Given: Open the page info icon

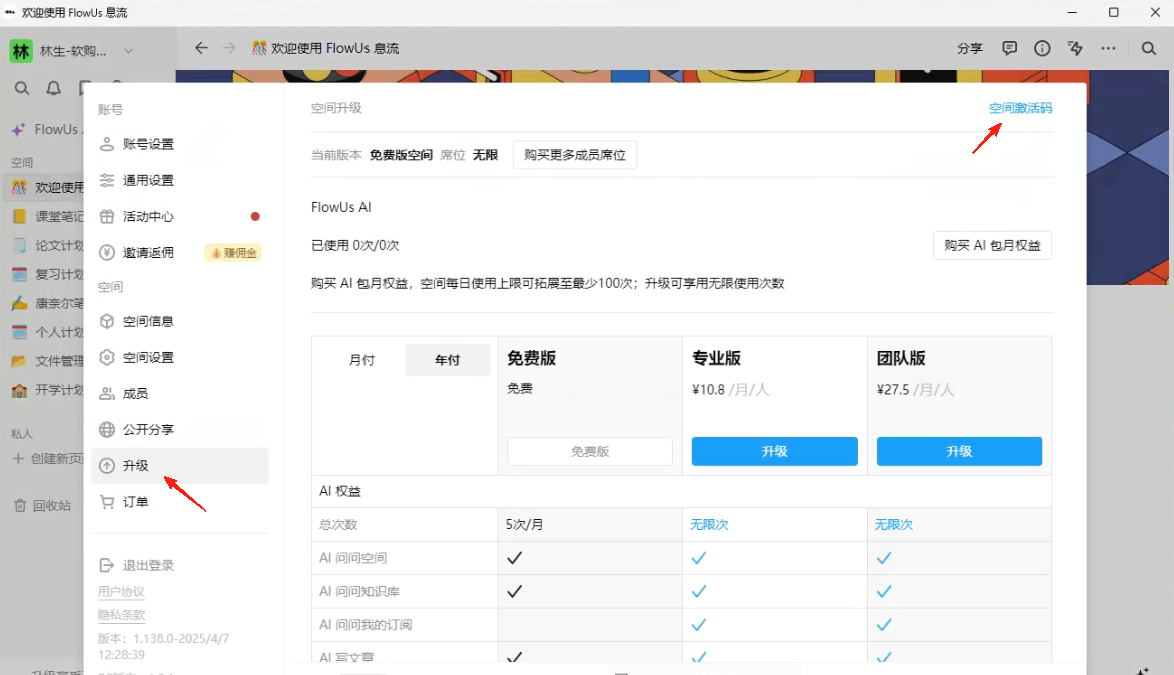Looking at the screenshot, I should click(1042, 48).
